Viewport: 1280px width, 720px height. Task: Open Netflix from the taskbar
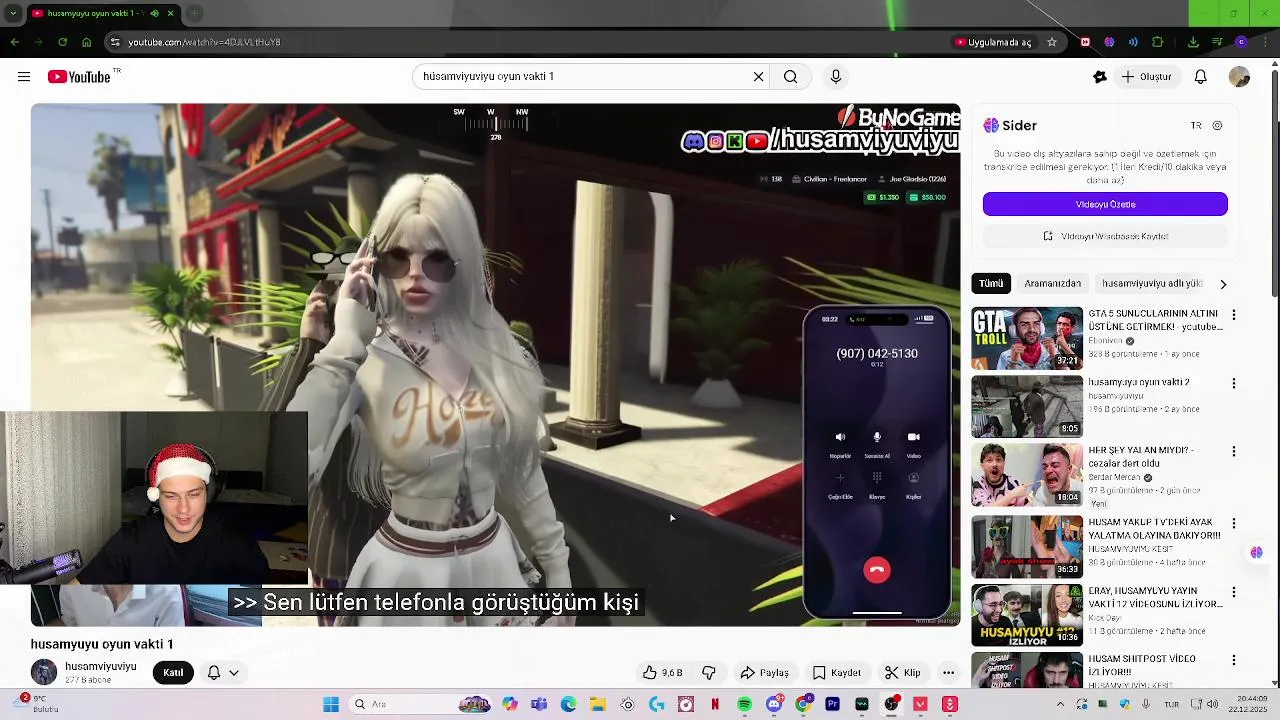(x=715, y=704)
